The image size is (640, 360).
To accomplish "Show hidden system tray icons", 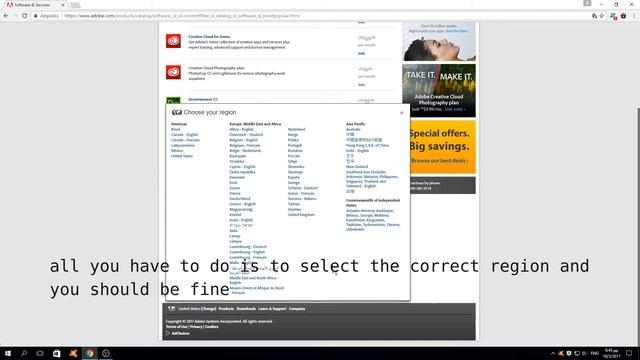I will click(553, 353).
